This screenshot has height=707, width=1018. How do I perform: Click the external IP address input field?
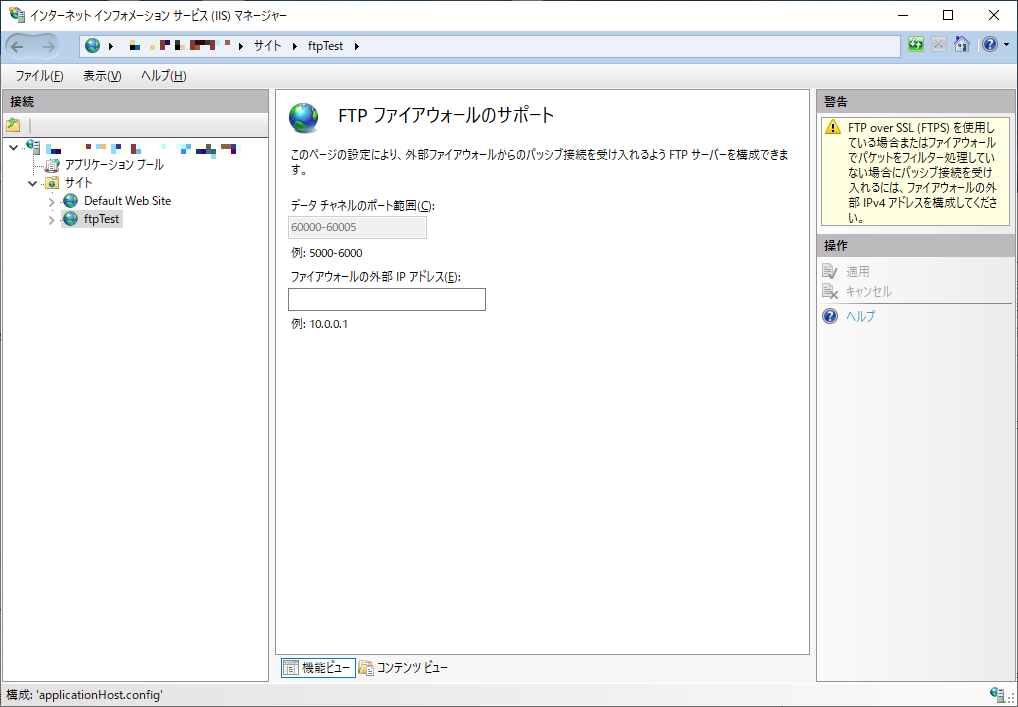pyautogui.click(x=386, y=299)
